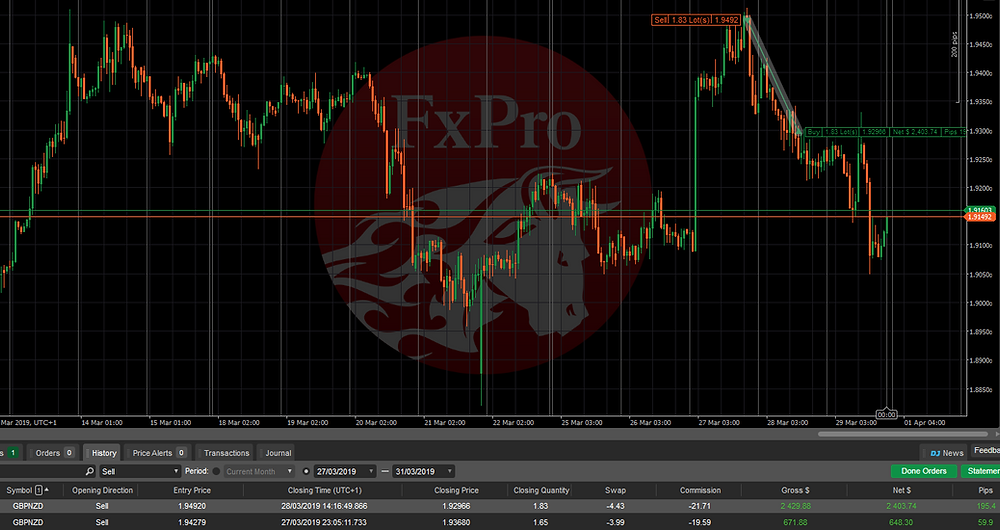Select GBPNZD row with entry price 1.94279
1000x530 pixels.
coord(500,522)
